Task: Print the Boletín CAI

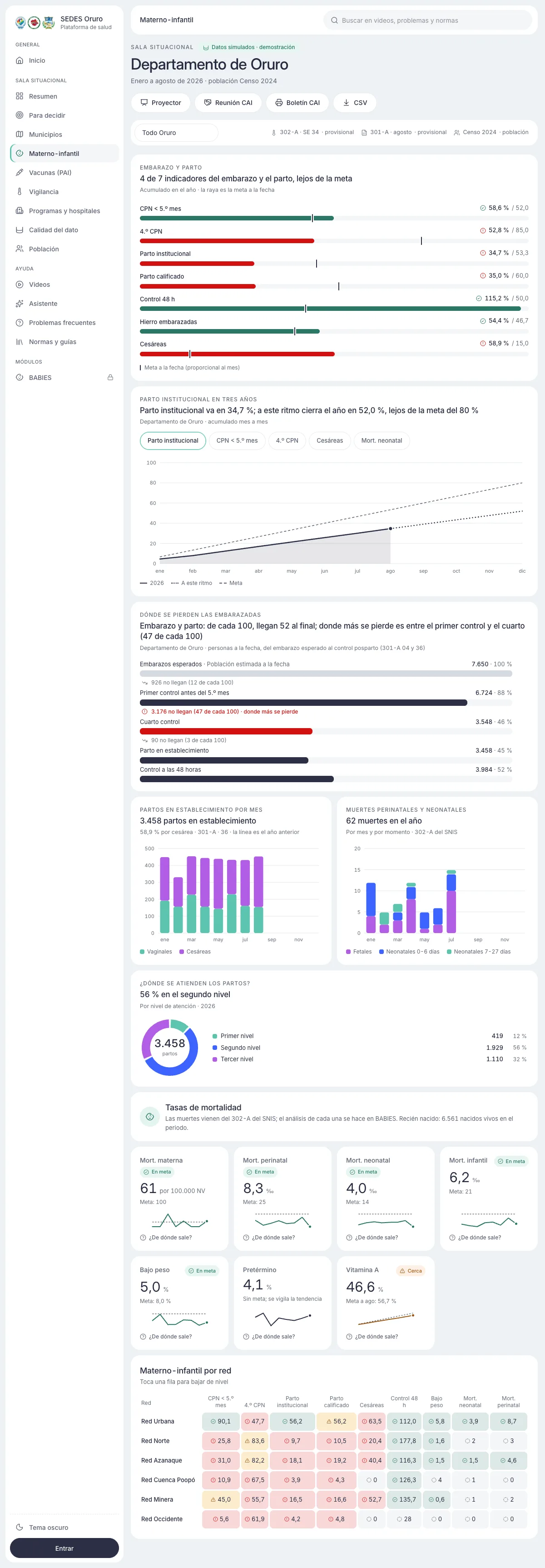Action: (x=297, y=103)
